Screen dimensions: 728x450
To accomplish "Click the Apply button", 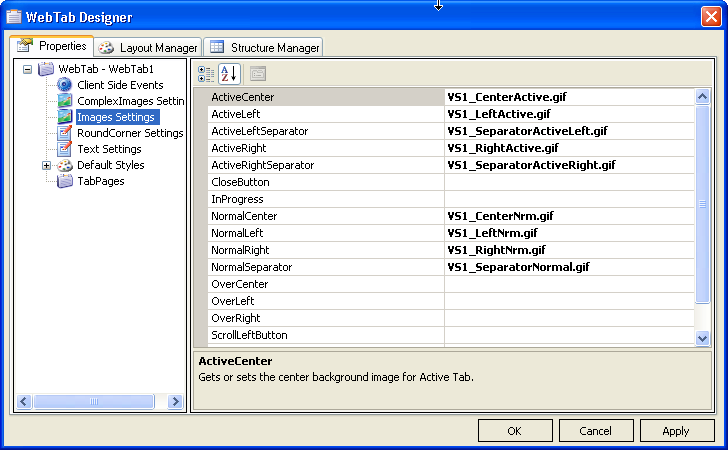I will [675, 431].
